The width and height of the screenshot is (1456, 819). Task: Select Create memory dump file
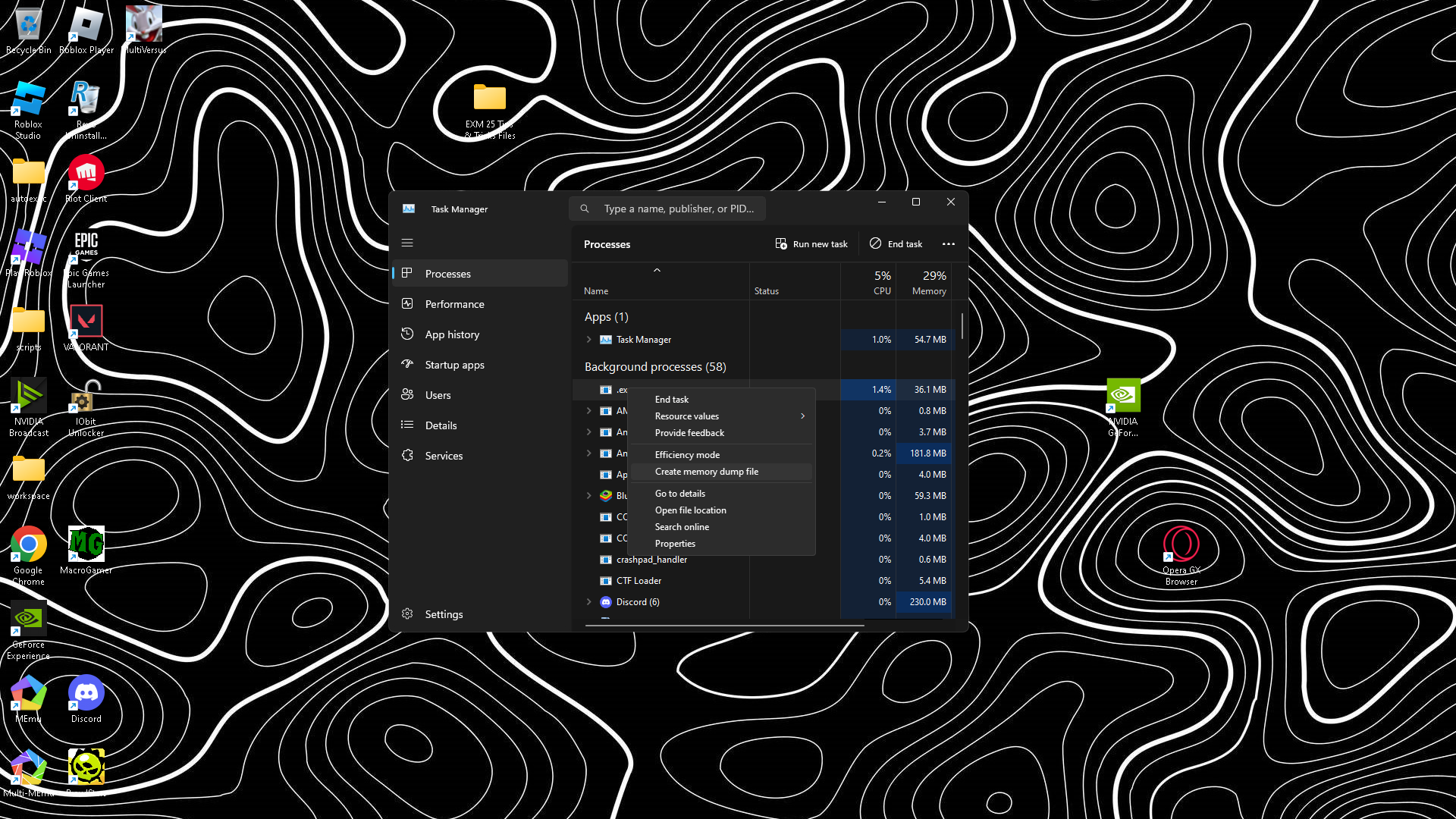[707, 472]
